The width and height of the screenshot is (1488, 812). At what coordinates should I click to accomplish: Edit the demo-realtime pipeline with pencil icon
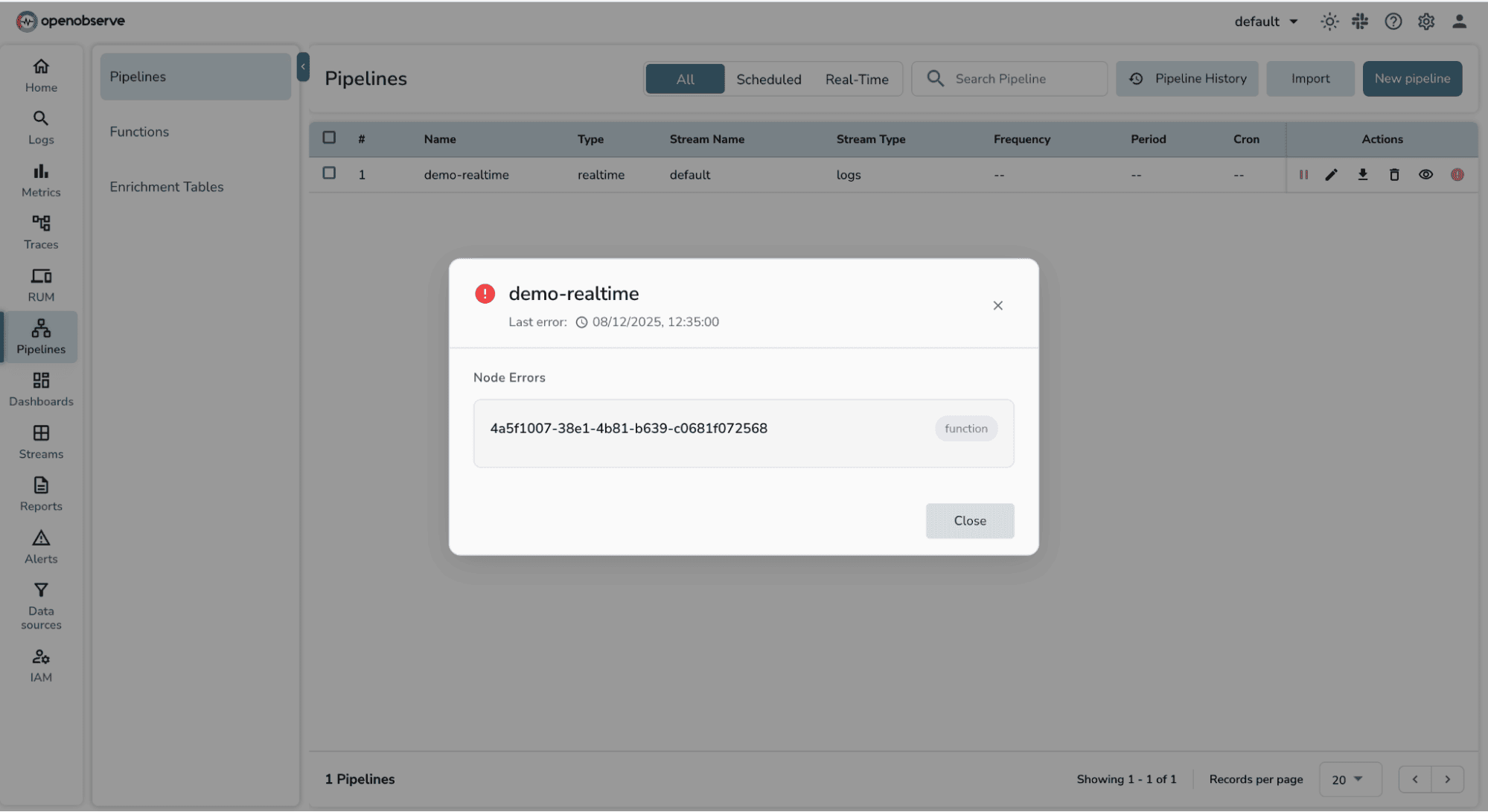tap(1332, 175)
